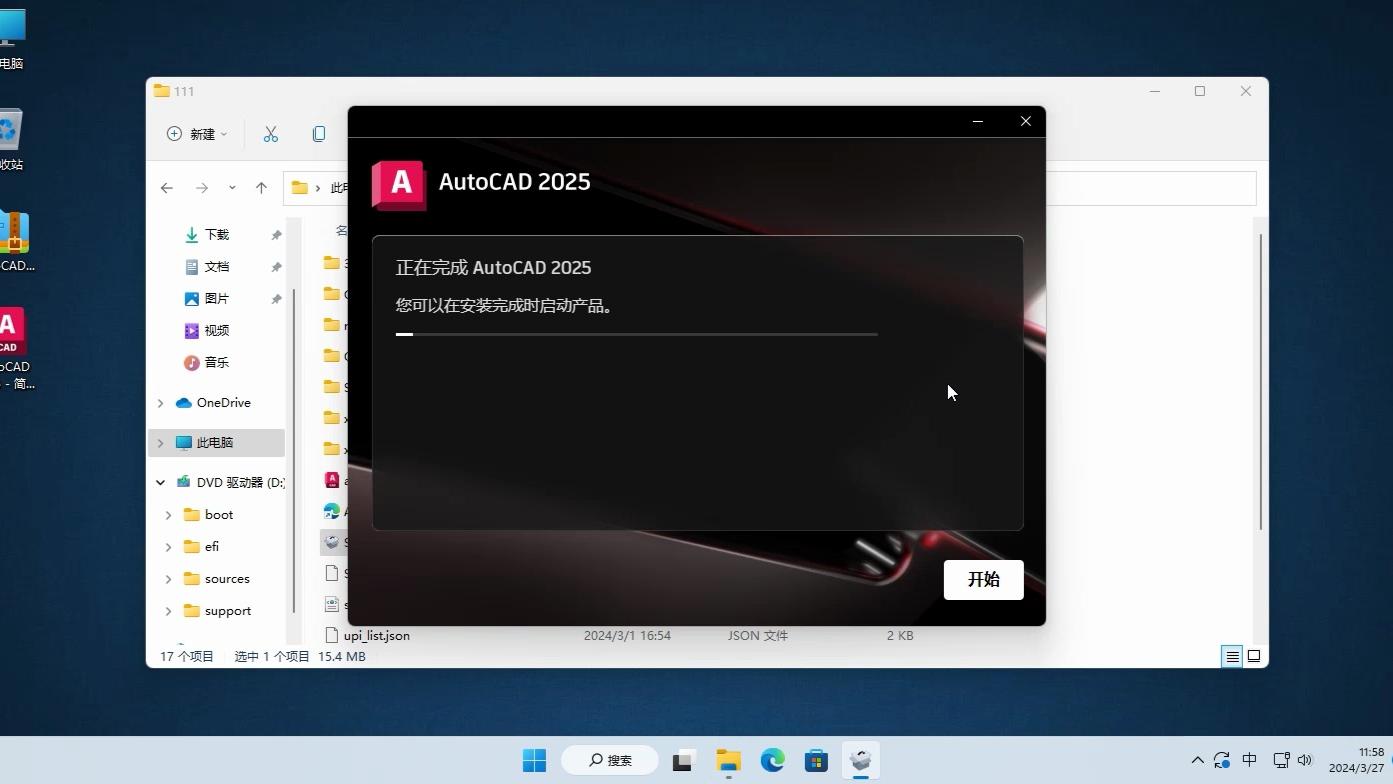
Task: Click the installer icon on the taskbar
Action: [x=860, y=761]
